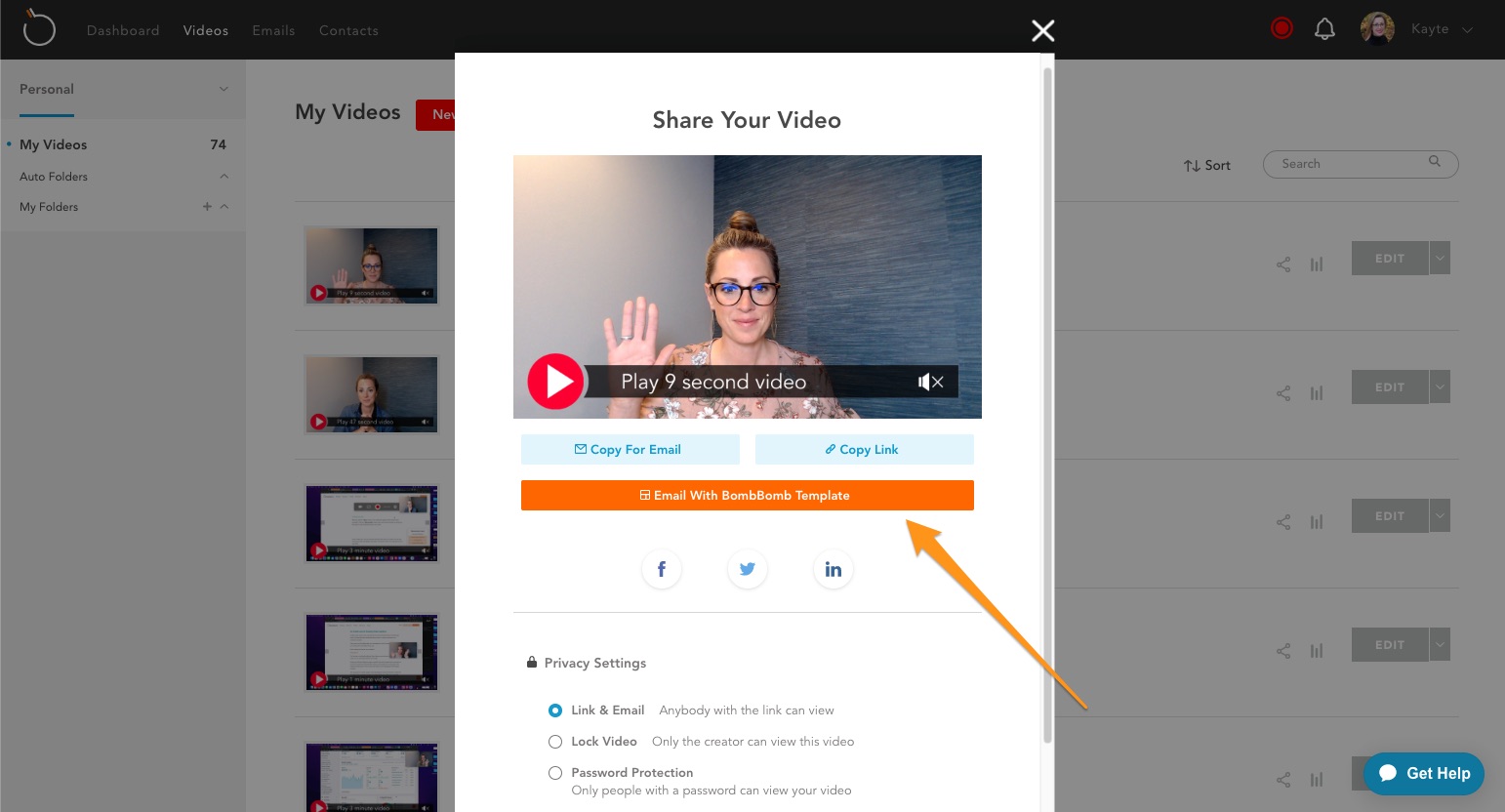Viewport: 1505px width, 812px height.
Task: Click share icon for the 47 second video row
Action: [1283, 393]
